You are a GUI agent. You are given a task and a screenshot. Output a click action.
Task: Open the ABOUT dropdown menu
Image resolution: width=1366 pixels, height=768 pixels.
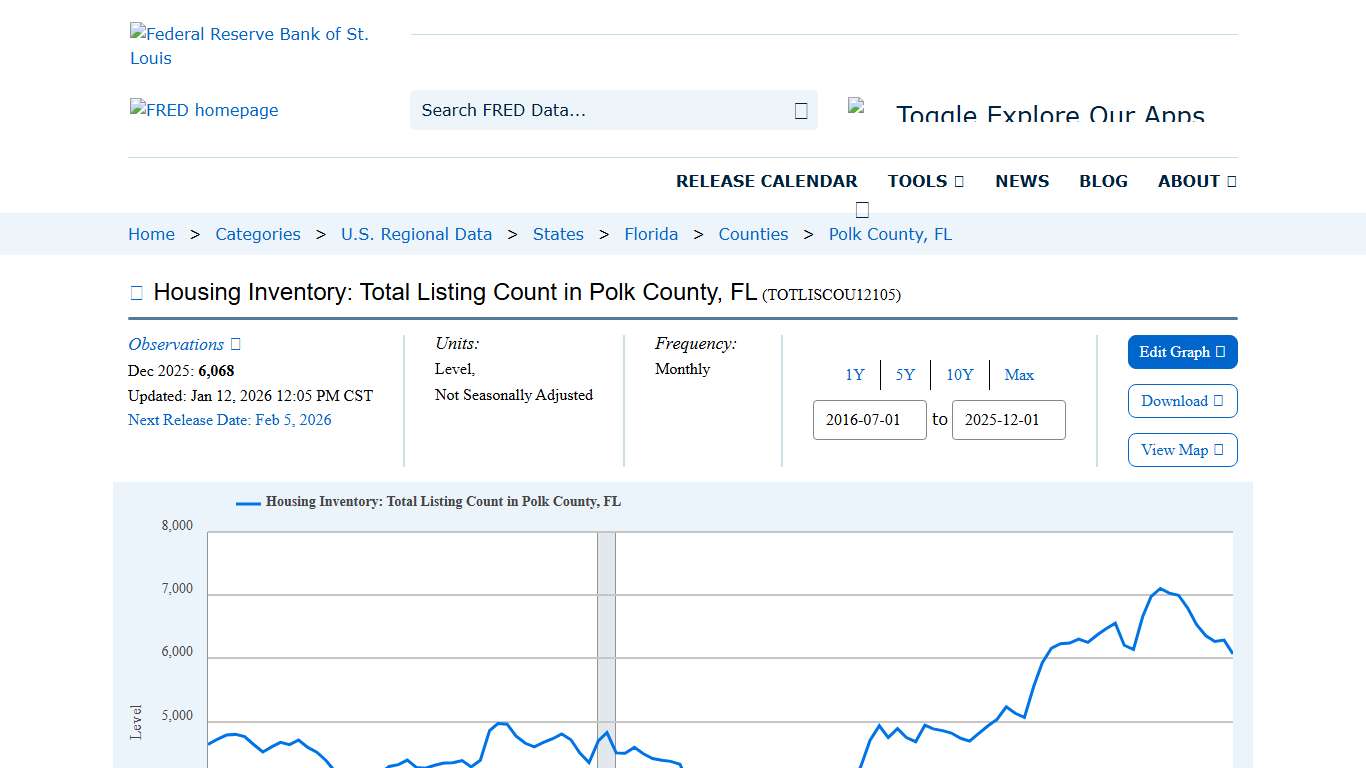coord(1196,181)
